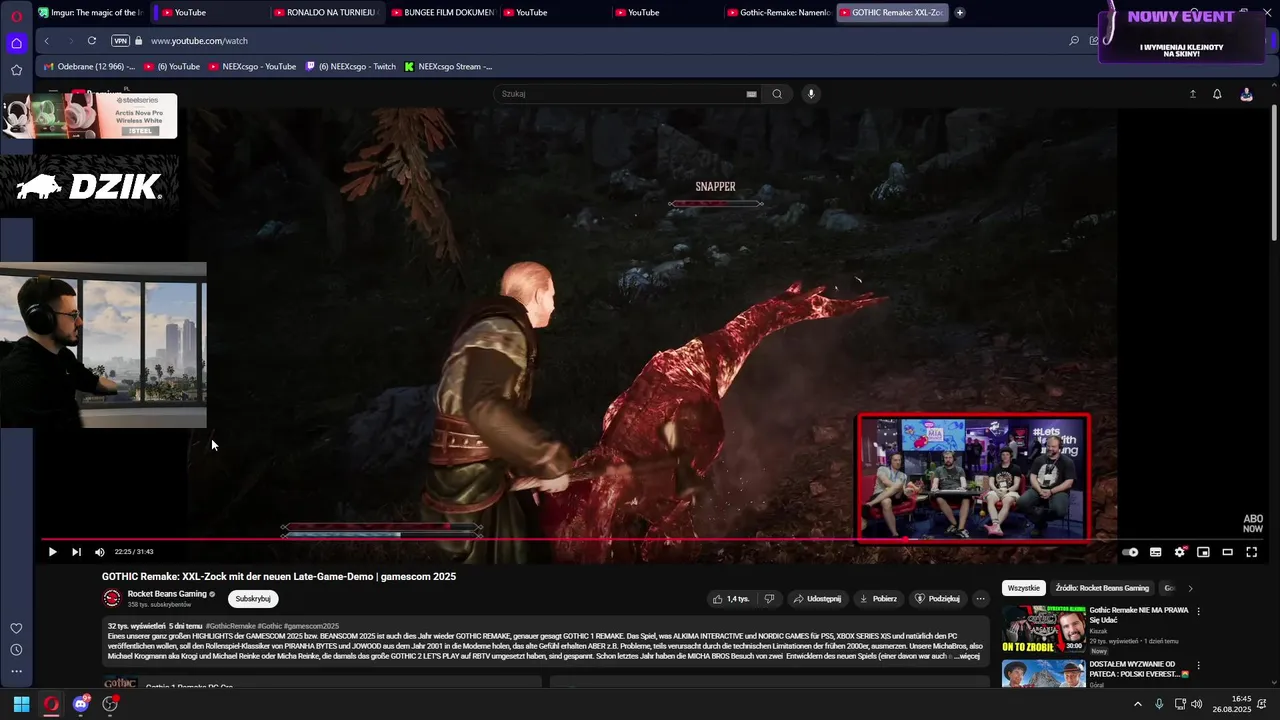
Task: Play the paused YouTube video
Action: coord(52,552)
